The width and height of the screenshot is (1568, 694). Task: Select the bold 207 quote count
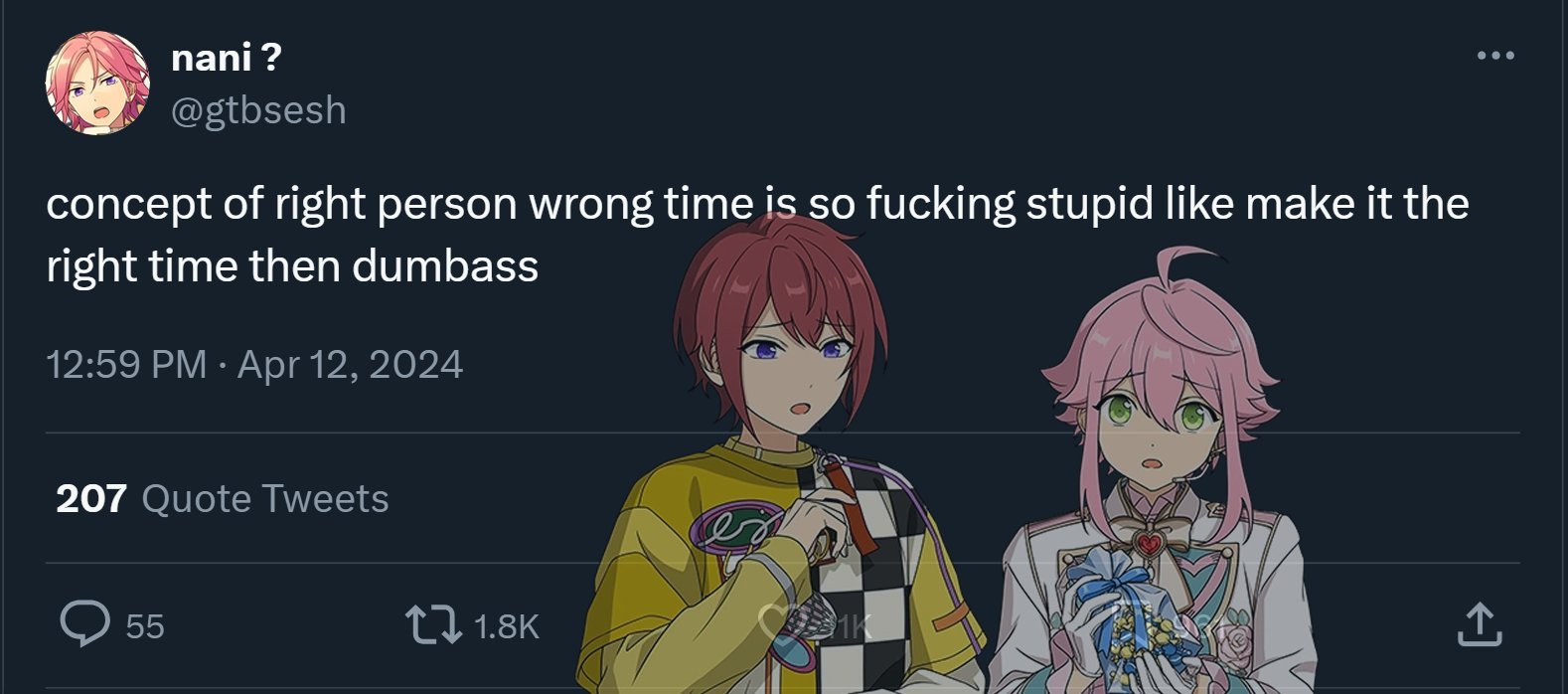tap(91, 498)
